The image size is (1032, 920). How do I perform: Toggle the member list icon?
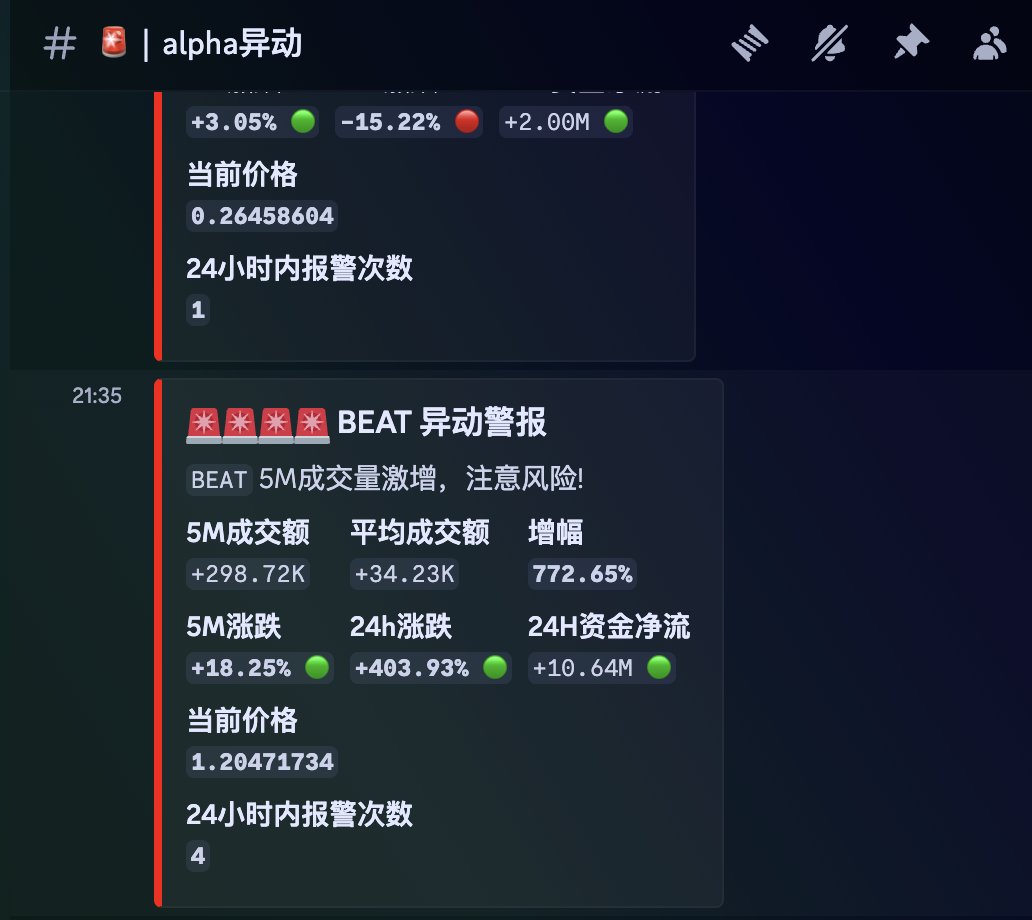pyautogui.click(x=990, y=44)
